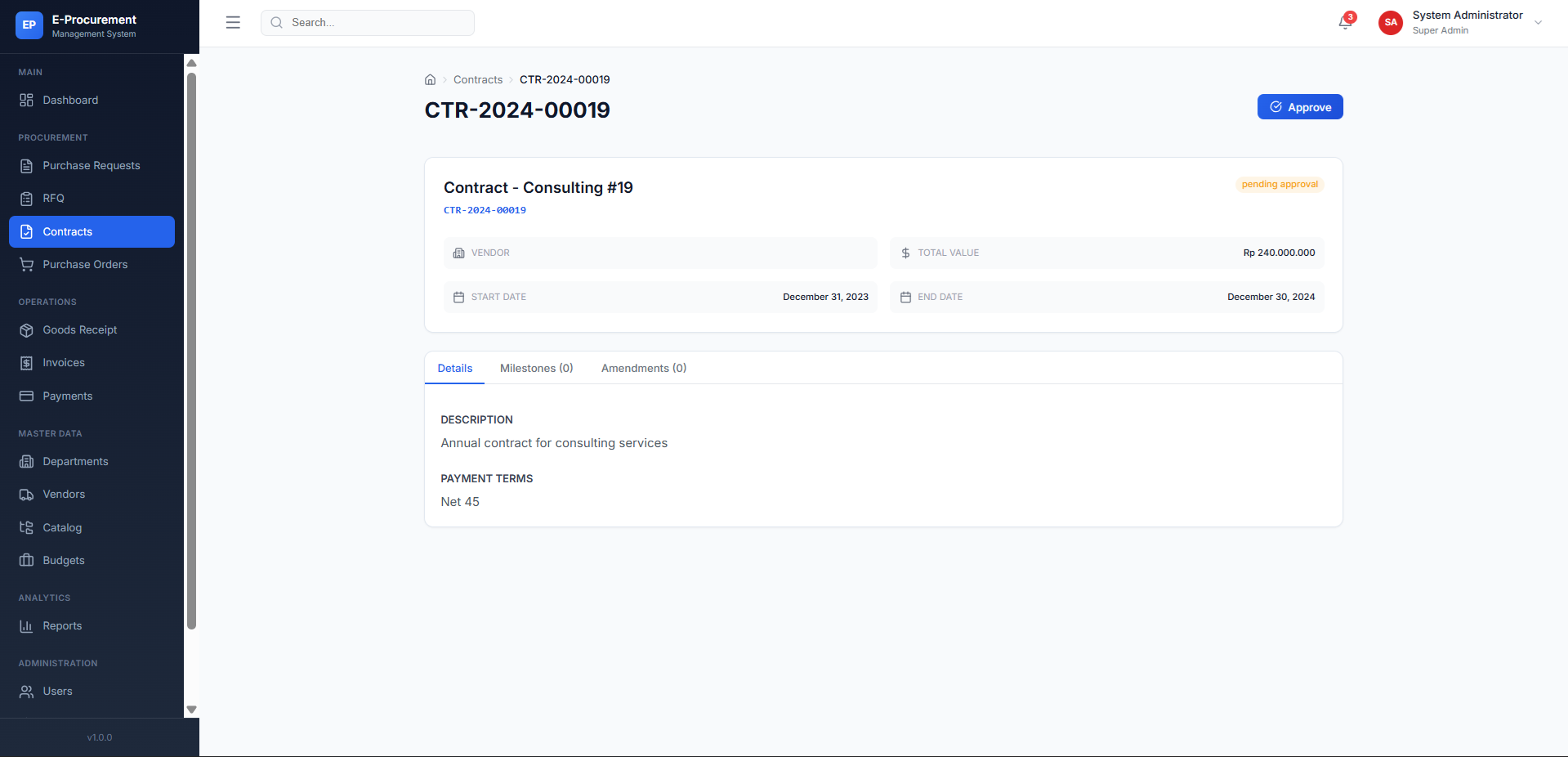1568x757 pixels.
Task: Click the search magnifier icon
Action: click(276, 22)
